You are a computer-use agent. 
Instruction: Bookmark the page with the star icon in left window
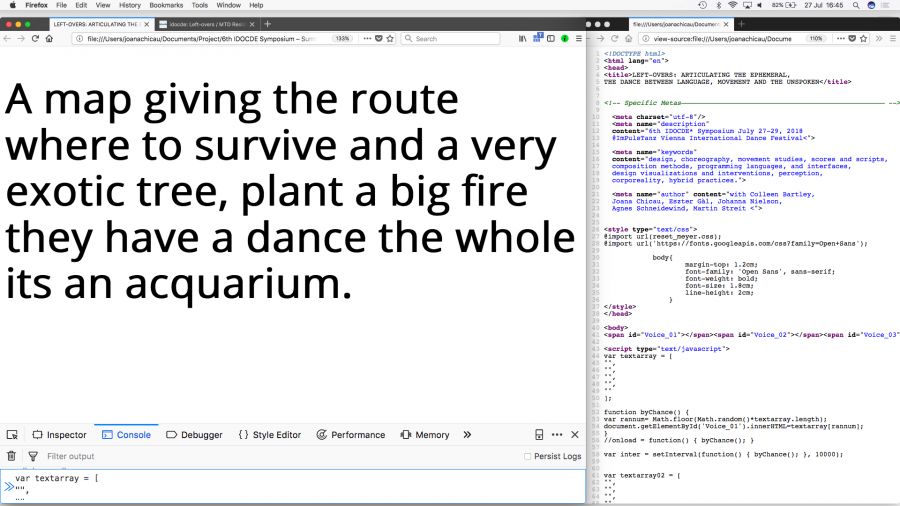(x=390, y=38)
